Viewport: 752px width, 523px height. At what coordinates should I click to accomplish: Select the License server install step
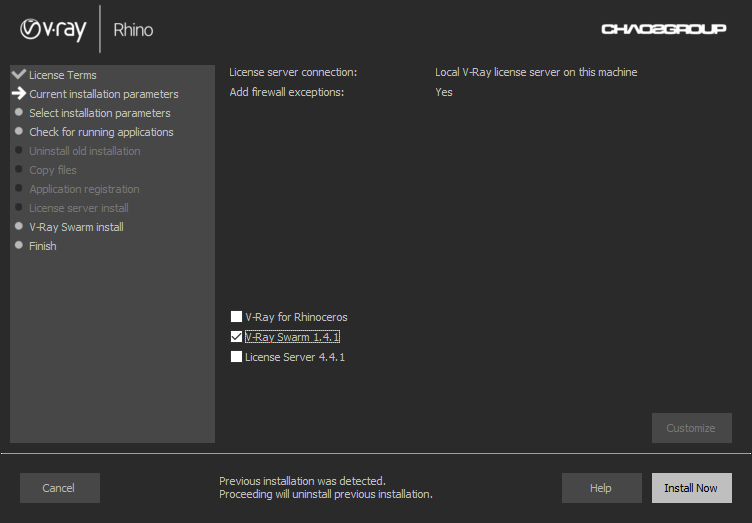[x=79, y=208]
